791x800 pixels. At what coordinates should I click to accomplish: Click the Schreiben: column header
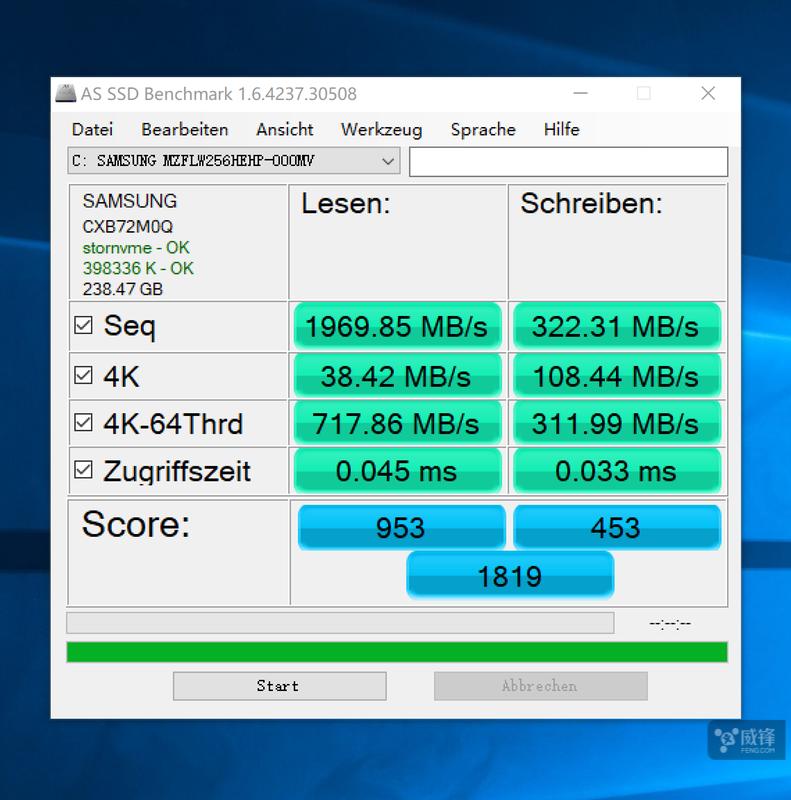tap(591, 203)
